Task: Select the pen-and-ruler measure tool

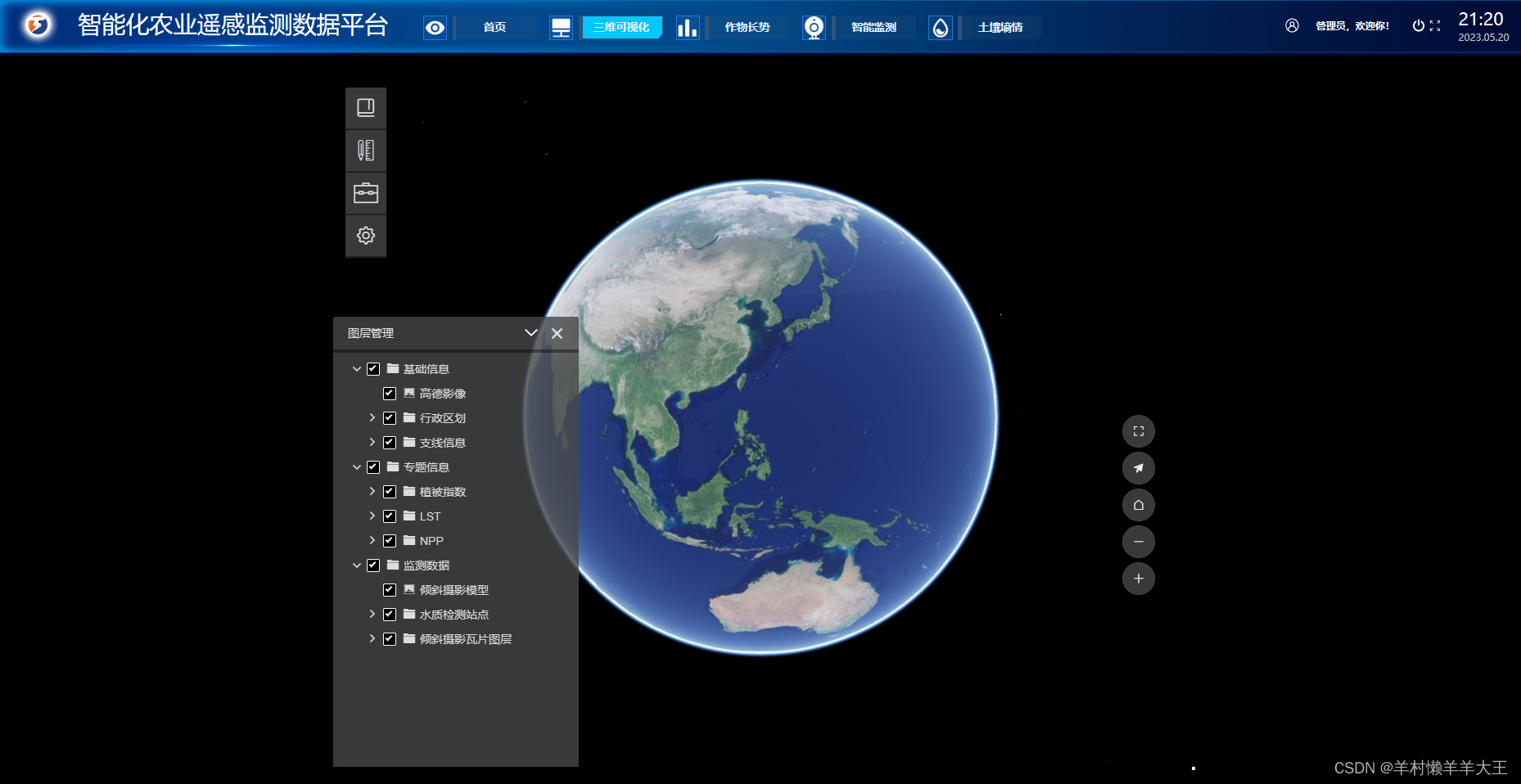Action: [365, 150]
